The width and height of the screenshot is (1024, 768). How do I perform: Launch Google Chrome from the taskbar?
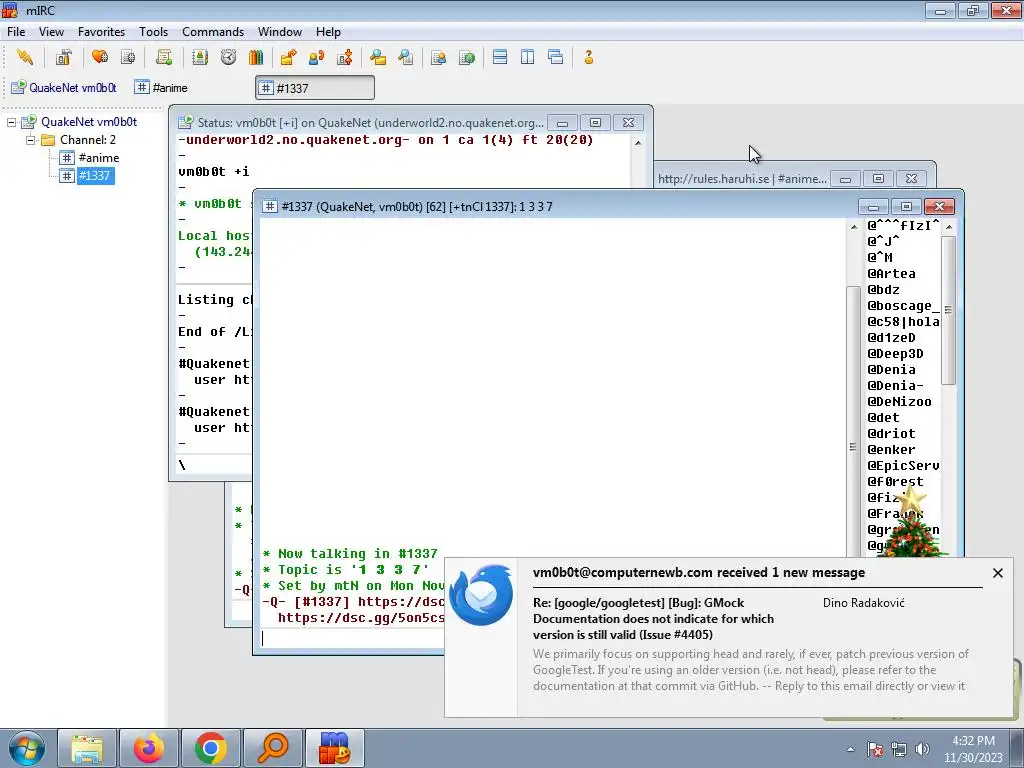click(210, 748)
